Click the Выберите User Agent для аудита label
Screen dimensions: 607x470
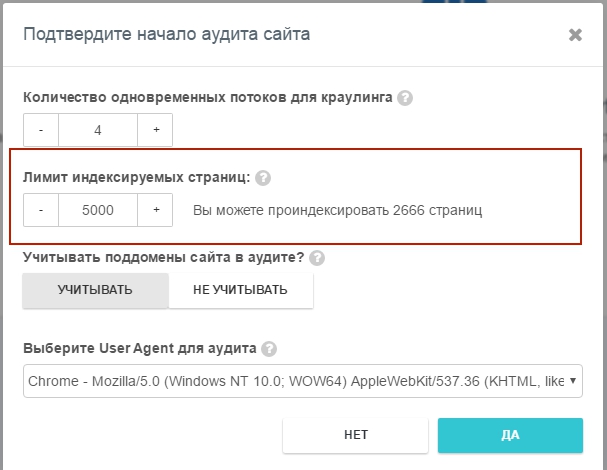(x=139, y=349)
